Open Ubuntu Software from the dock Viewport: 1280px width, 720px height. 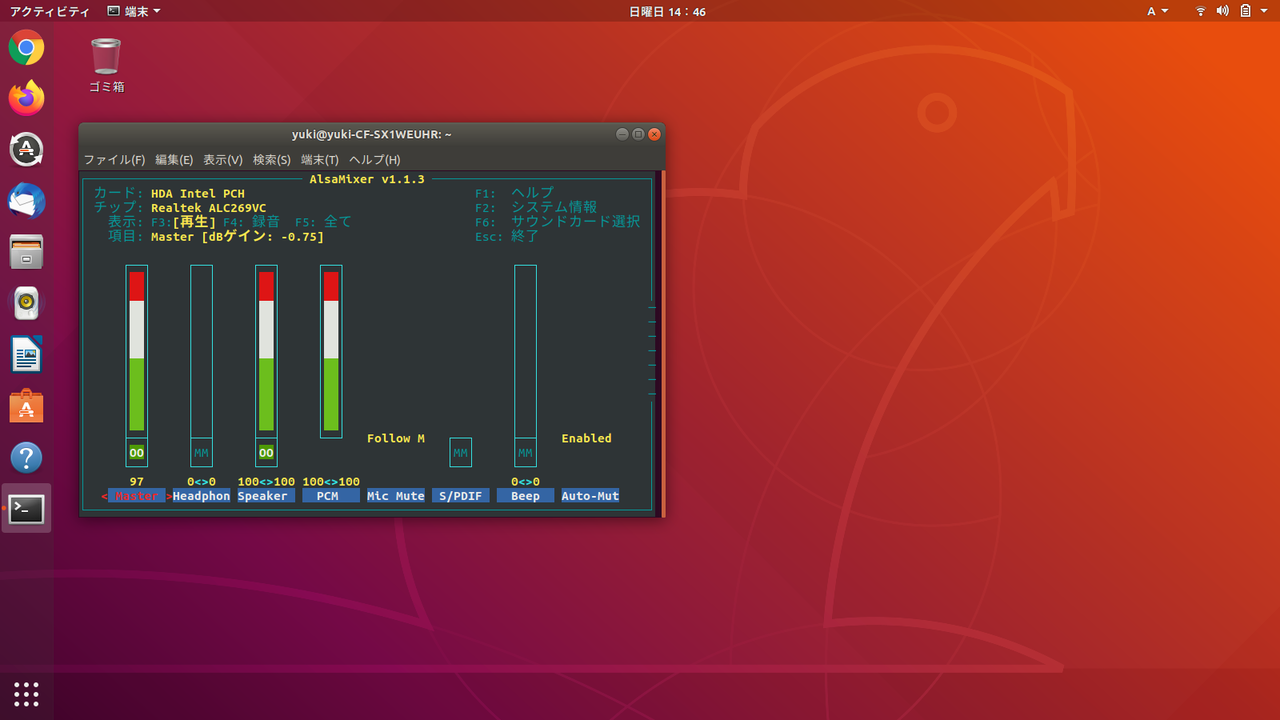pos(25,406)
